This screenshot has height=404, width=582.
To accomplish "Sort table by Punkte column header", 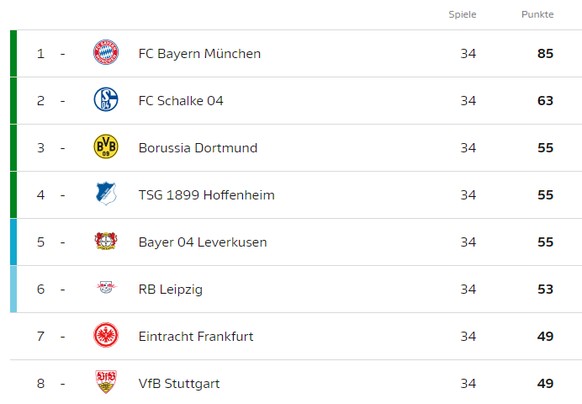I will pos(537,14).
